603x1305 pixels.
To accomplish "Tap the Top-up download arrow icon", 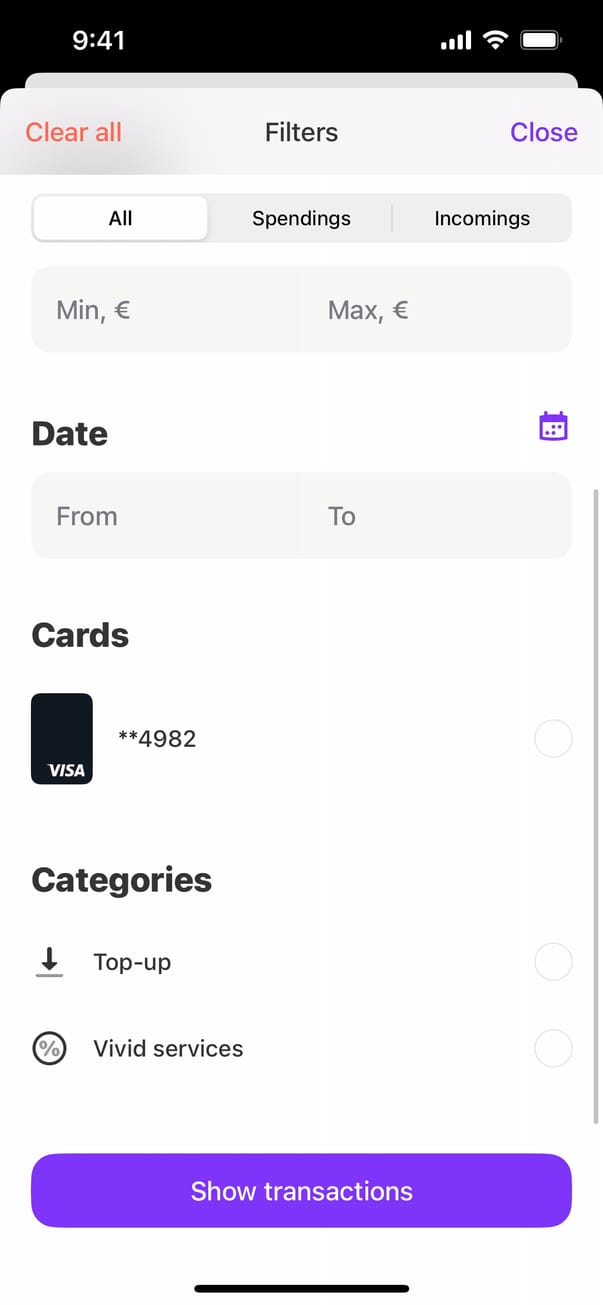I will (48, 962).
